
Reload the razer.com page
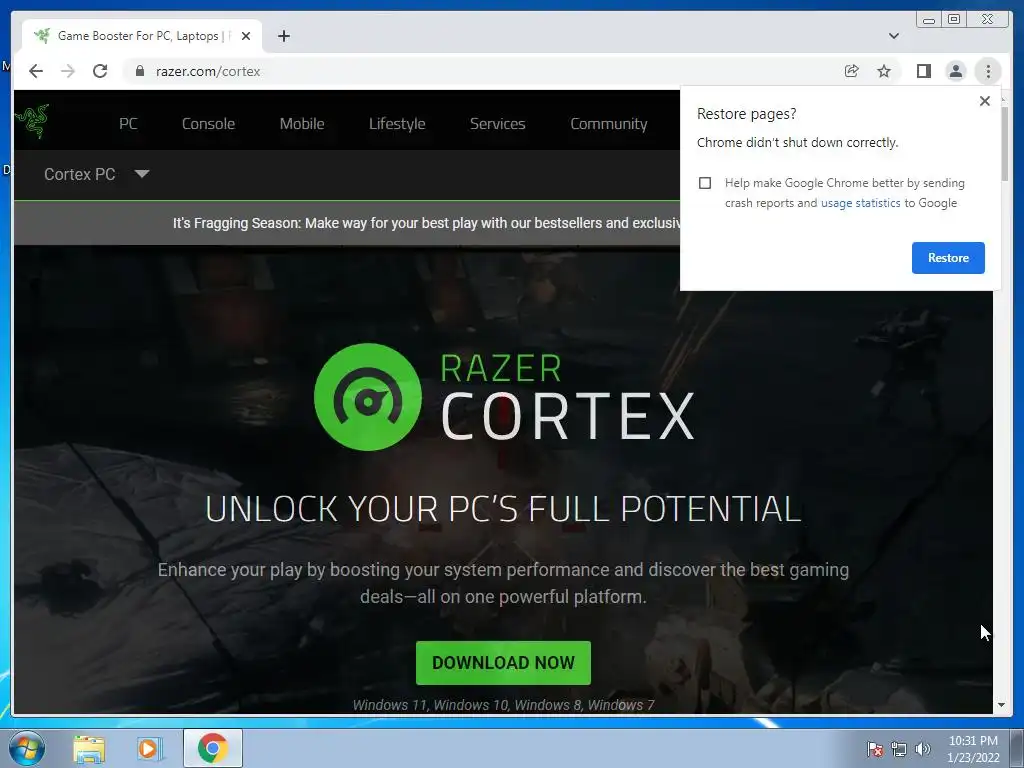(x=100, y=71)
